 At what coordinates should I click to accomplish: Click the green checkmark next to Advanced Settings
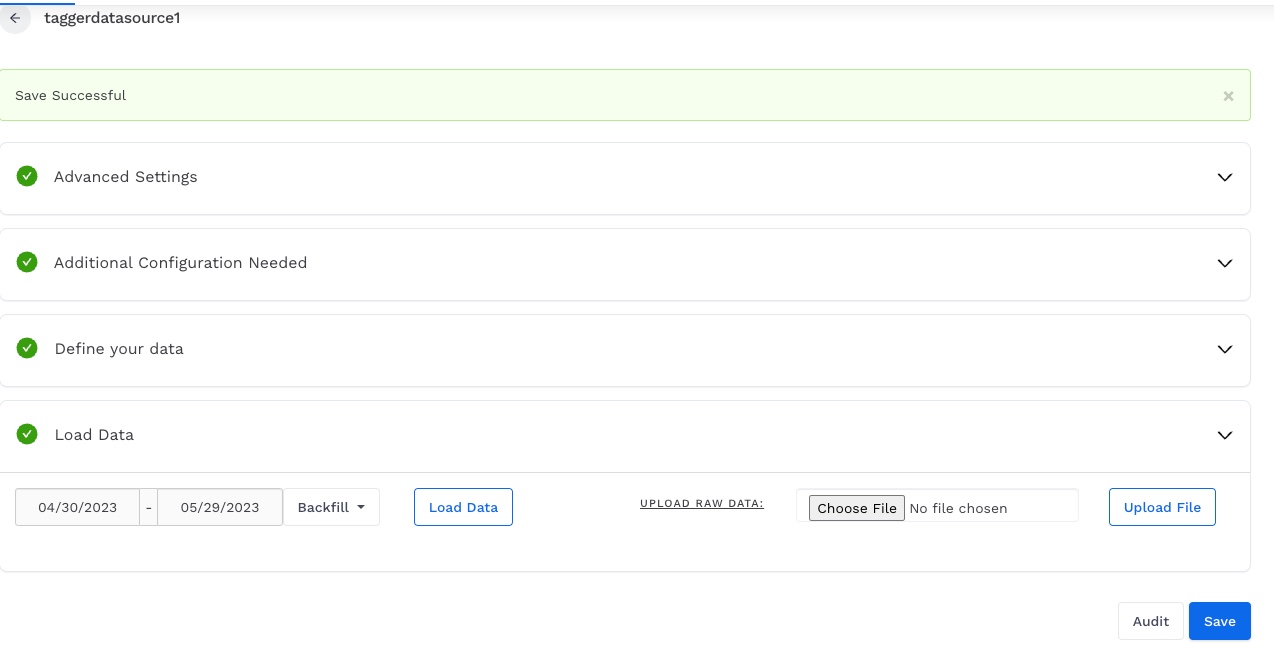point(27,176)
